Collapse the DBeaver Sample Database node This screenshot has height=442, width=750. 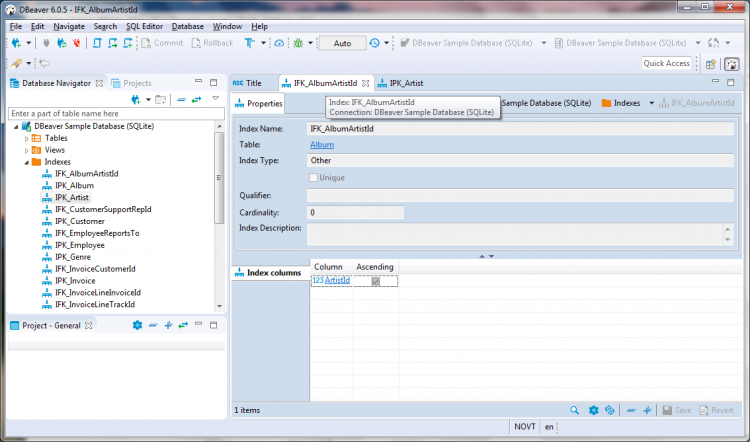16,127
